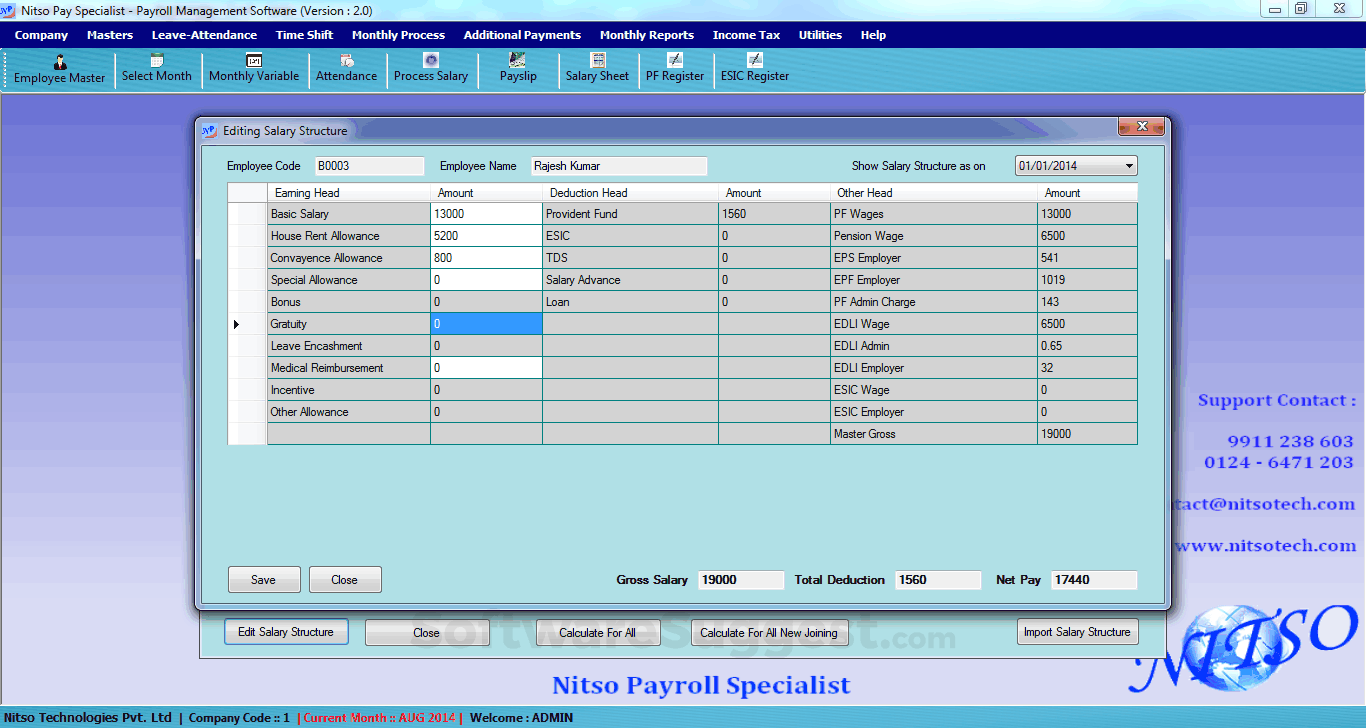Click the Master Gross row label

[x=934, y=434]
